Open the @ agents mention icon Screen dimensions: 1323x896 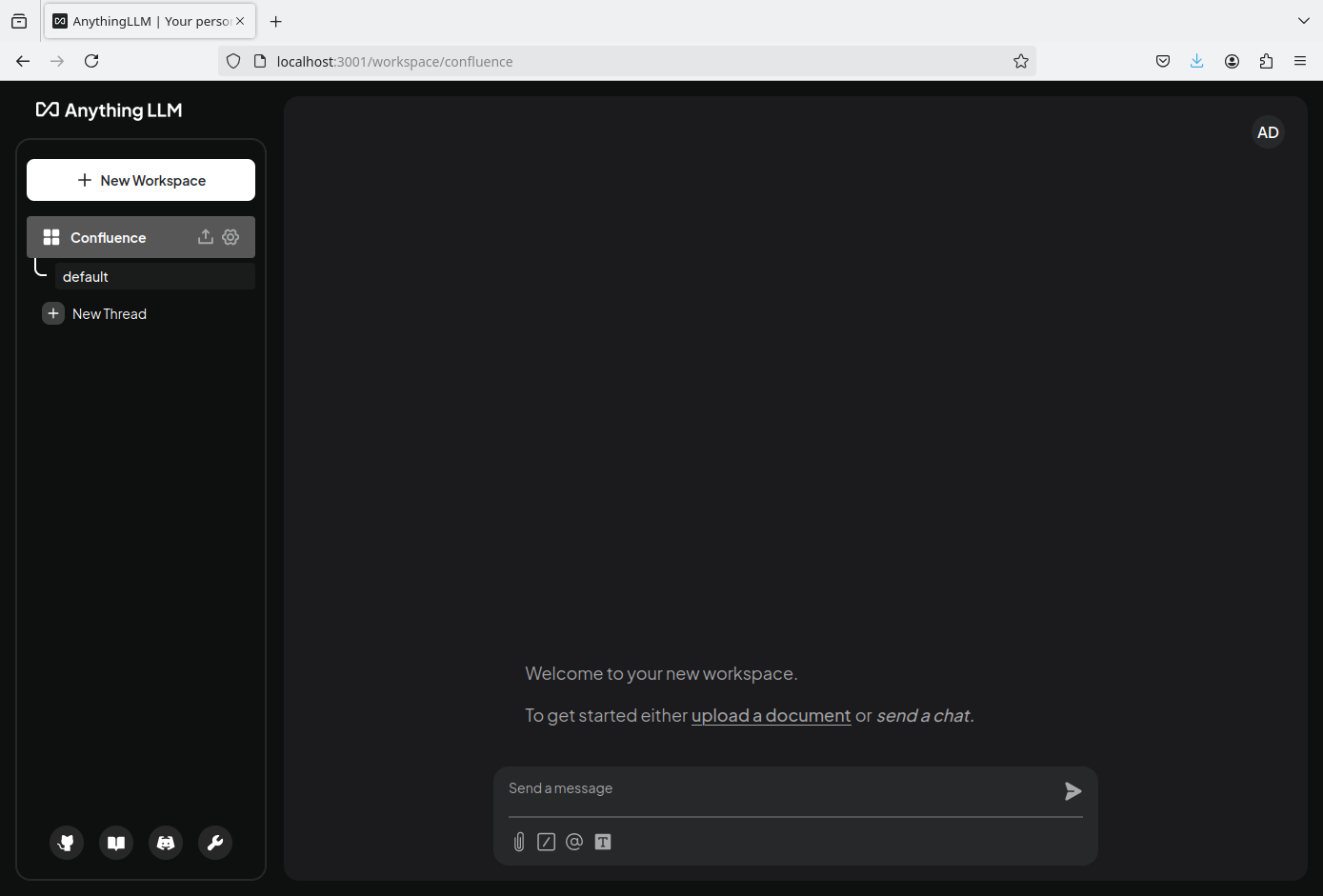tap(574, 842)
